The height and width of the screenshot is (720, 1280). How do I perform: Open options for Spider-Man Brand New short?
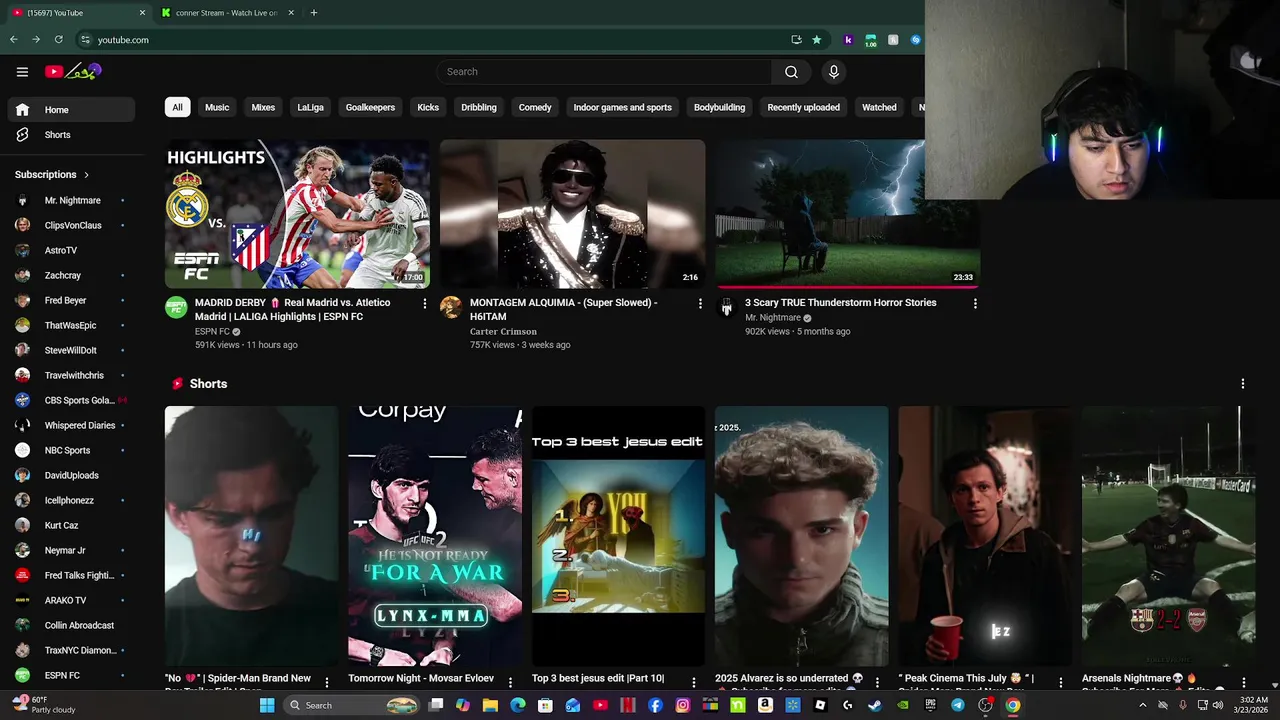tap(326, 682)
